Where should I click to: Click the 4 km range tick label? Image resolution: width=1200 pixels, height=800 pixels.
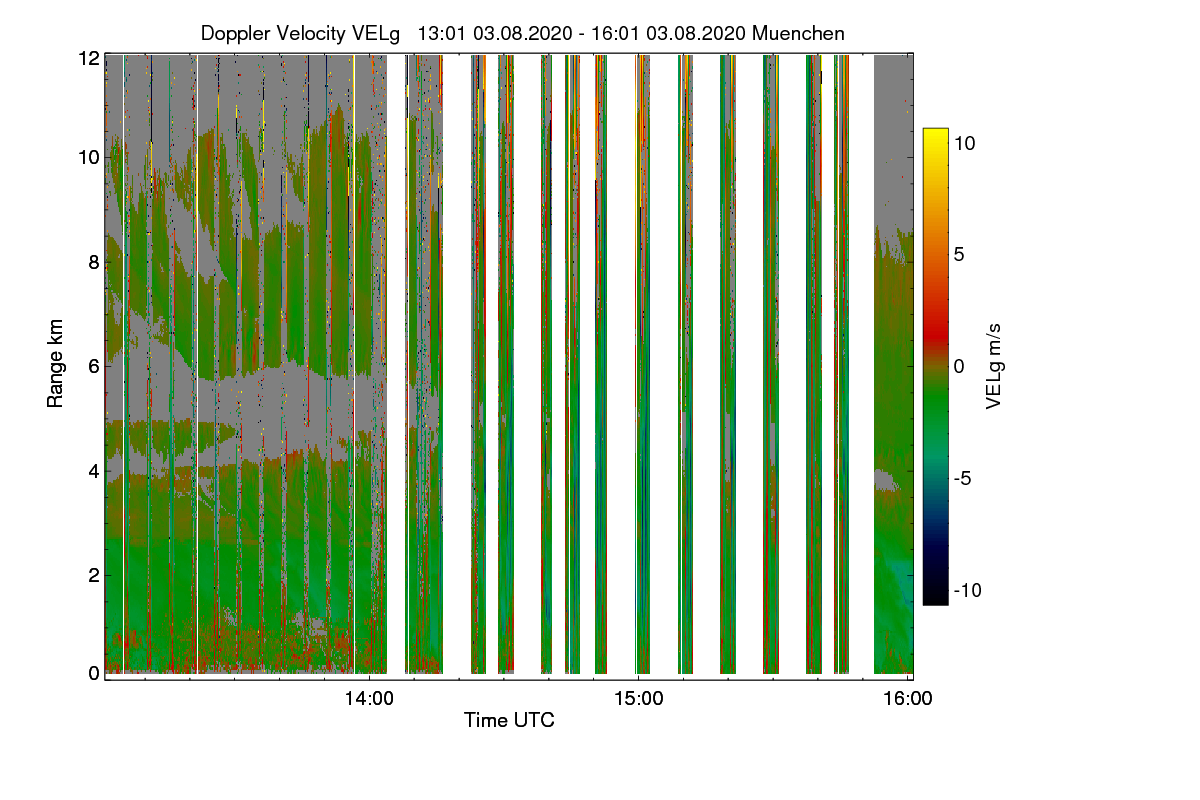coord(94,470)
